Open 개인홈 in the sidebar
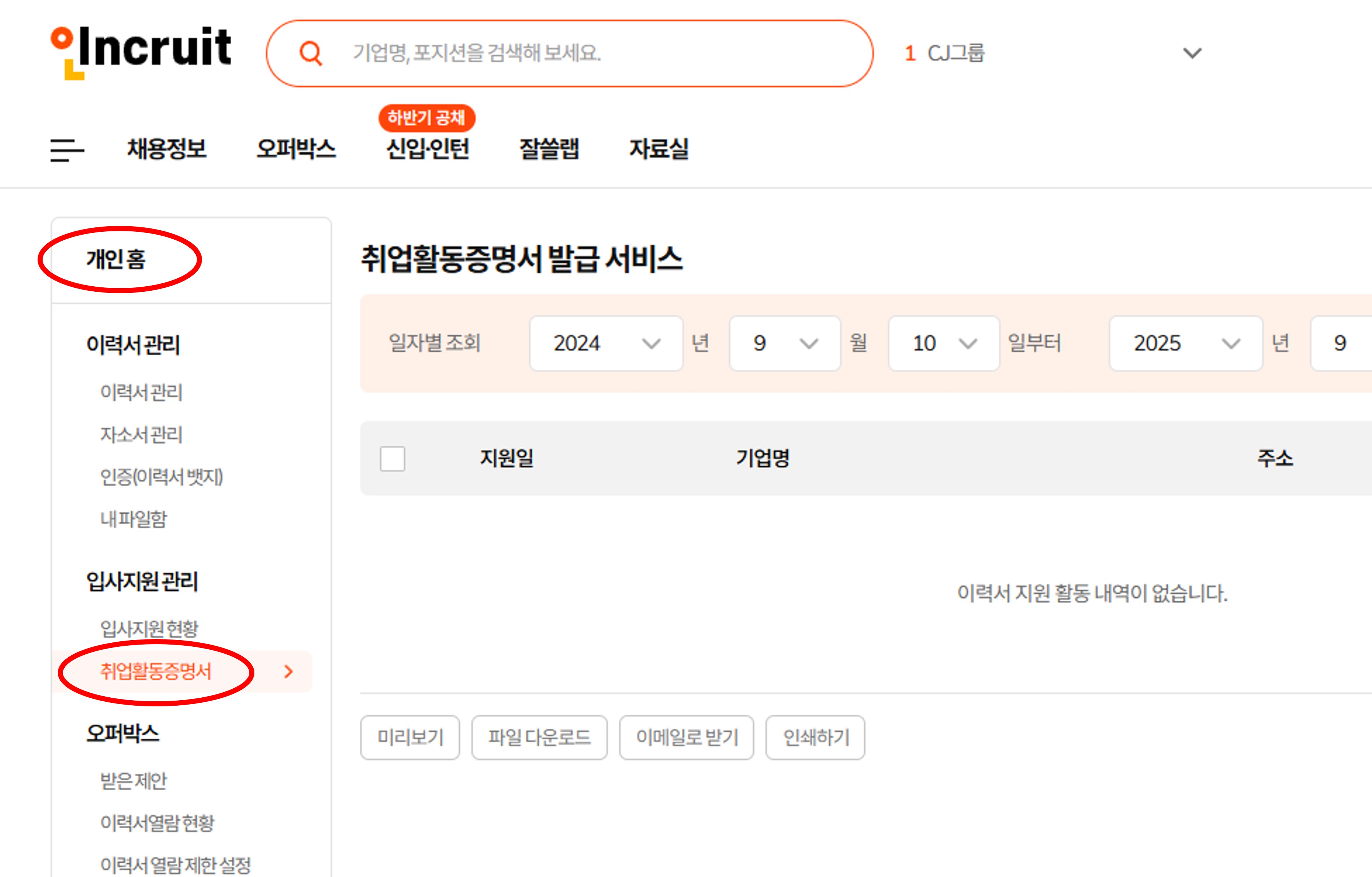1372x877 pixels. [116, 259]
